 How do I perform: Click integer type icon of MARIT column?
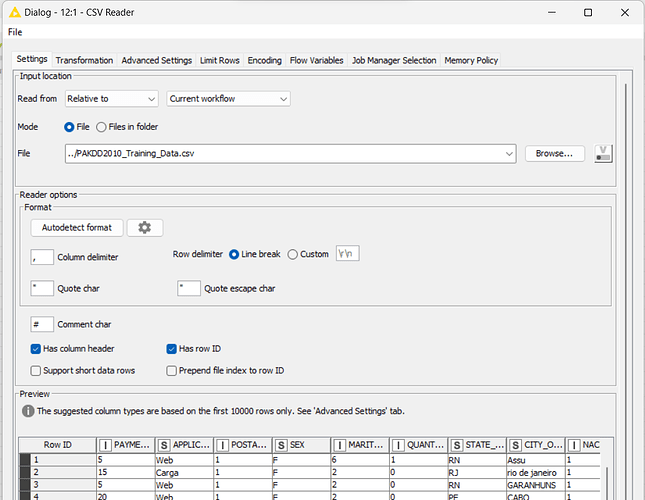click(x=340, y=445)
